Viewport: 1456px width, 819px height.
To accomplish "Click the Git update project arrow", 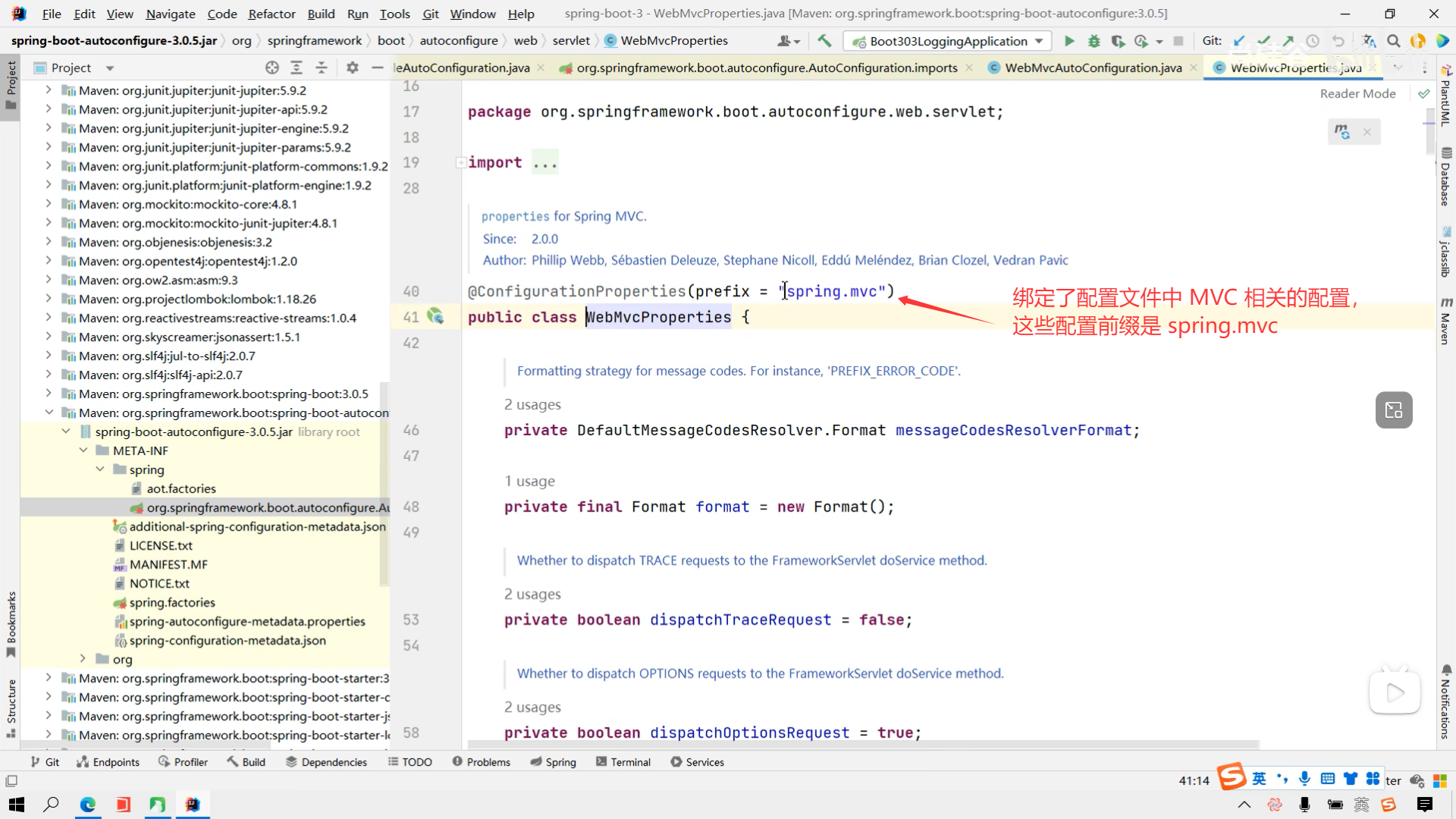I will 1239,41.
